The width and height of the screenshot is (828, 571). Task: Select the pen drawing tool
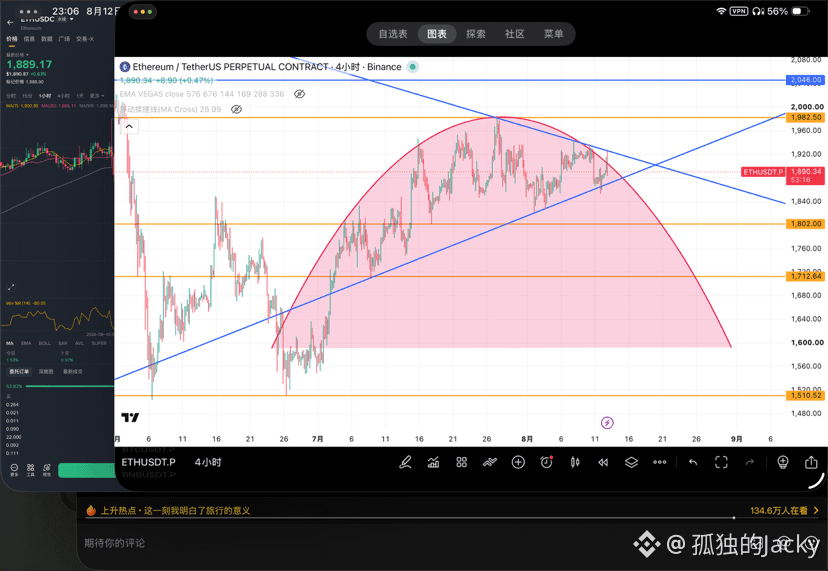pyautogui.click(x=405, y=463)
